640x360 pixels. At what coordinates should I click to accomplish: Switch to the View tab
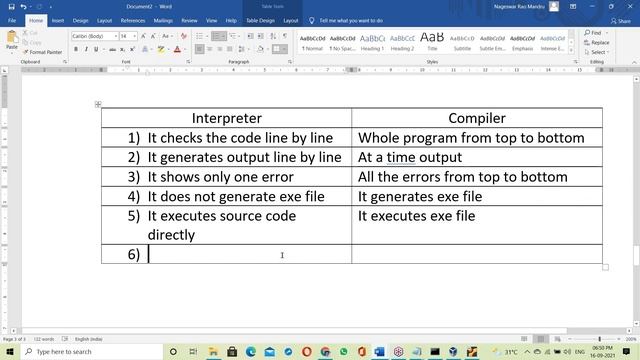pos(211,20)
